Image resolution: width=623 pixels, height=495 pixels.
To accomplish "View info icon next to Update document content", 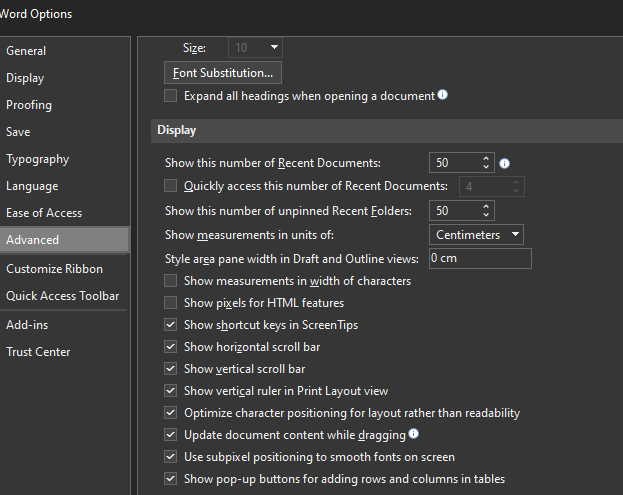I will [x=413, y=433].
